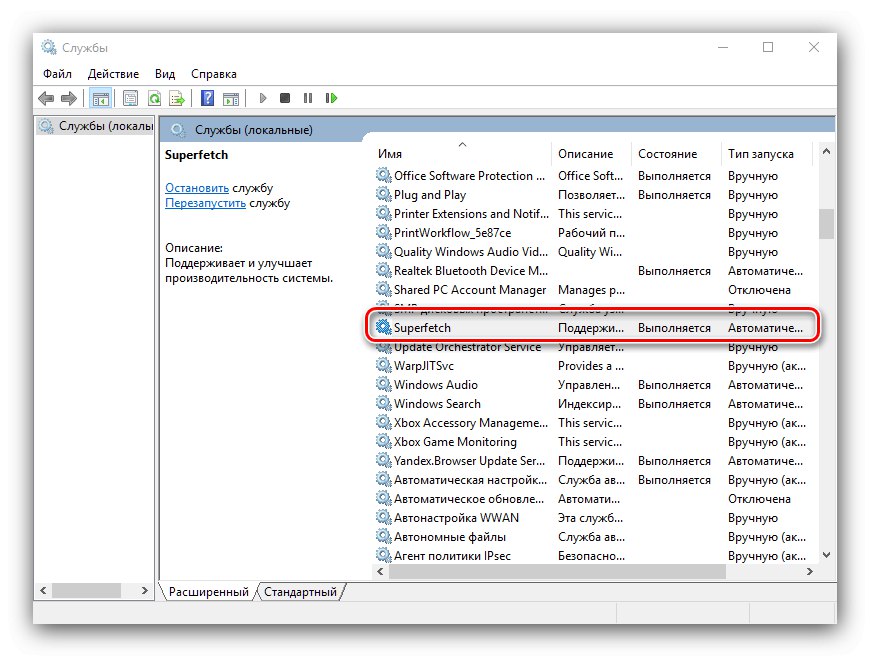Click Выполняется status in Windows Search row
The width and height of the screenshot is (870, 657).
(x=674, y=403)
